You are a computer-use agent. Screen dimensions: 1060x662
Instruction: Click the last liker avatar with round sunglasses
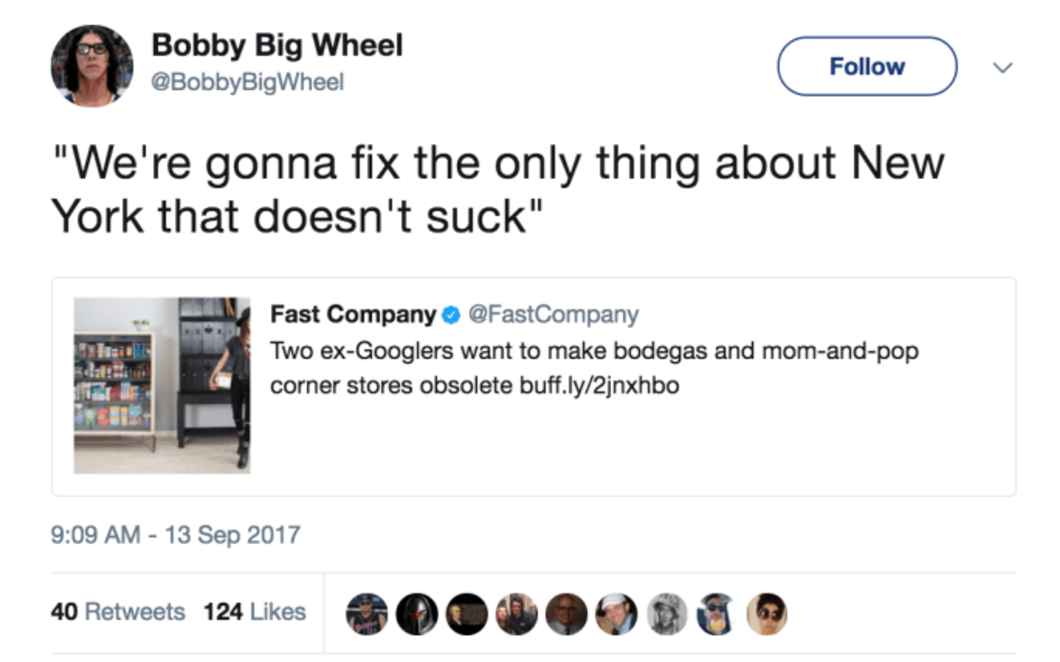pyautogui.click(x=766, y=613)
